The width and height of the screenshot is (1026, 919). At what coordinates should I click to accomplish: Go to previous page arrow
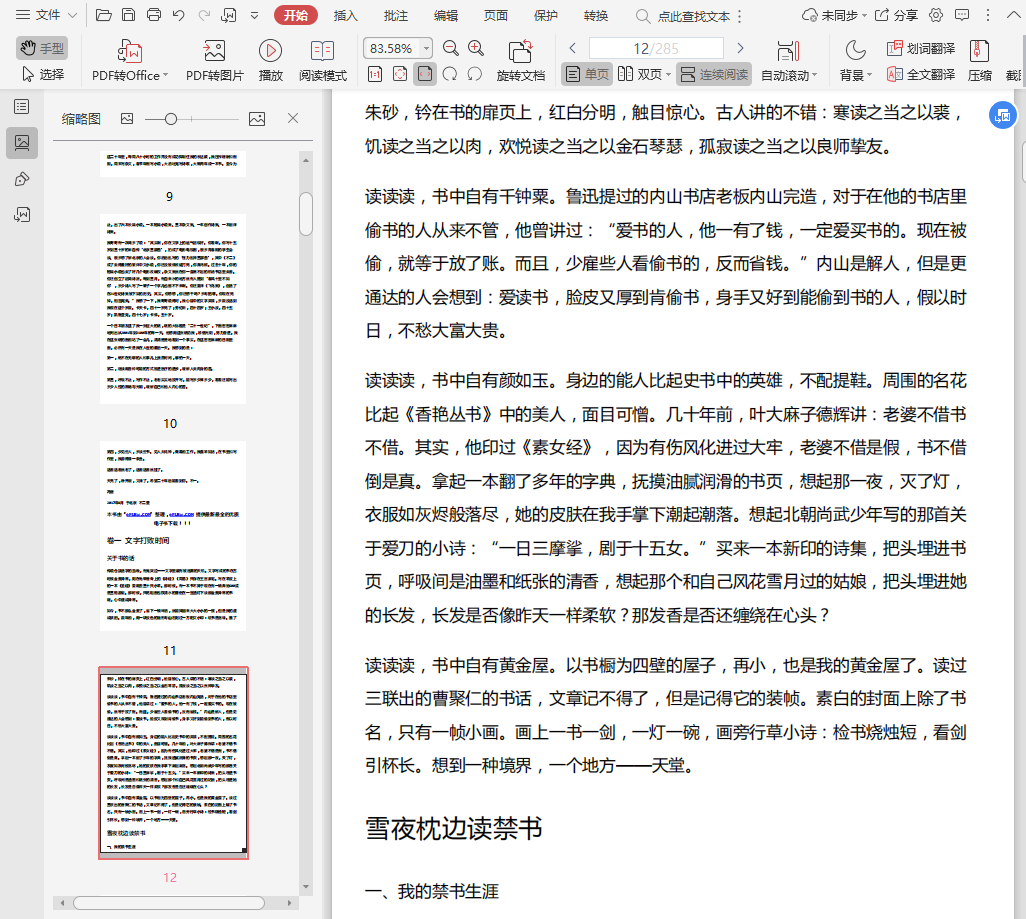[x=573, y=48]
